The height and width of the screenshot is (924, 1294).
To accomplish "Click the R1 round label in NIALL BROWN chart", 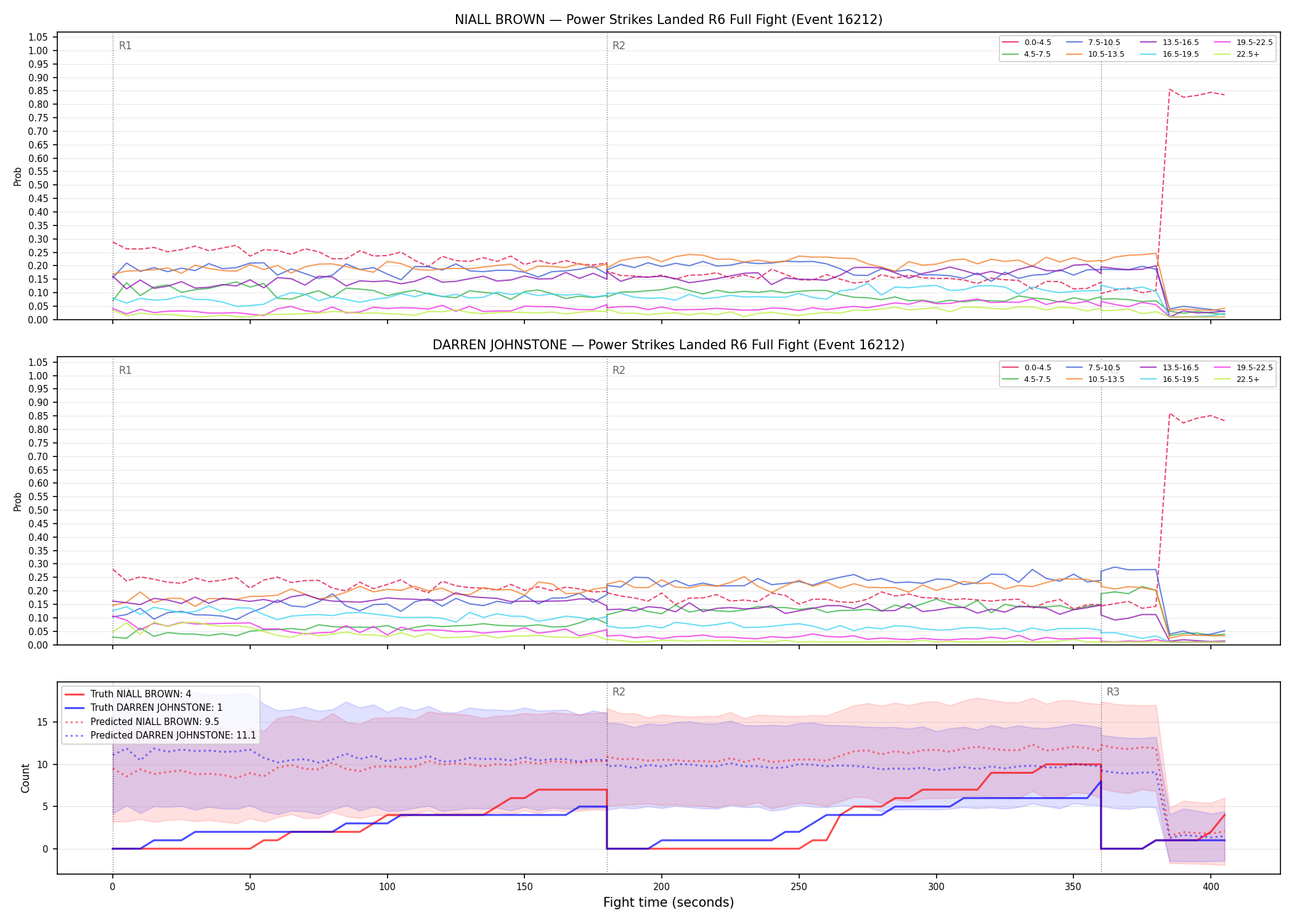I will (x=125, y=46).
